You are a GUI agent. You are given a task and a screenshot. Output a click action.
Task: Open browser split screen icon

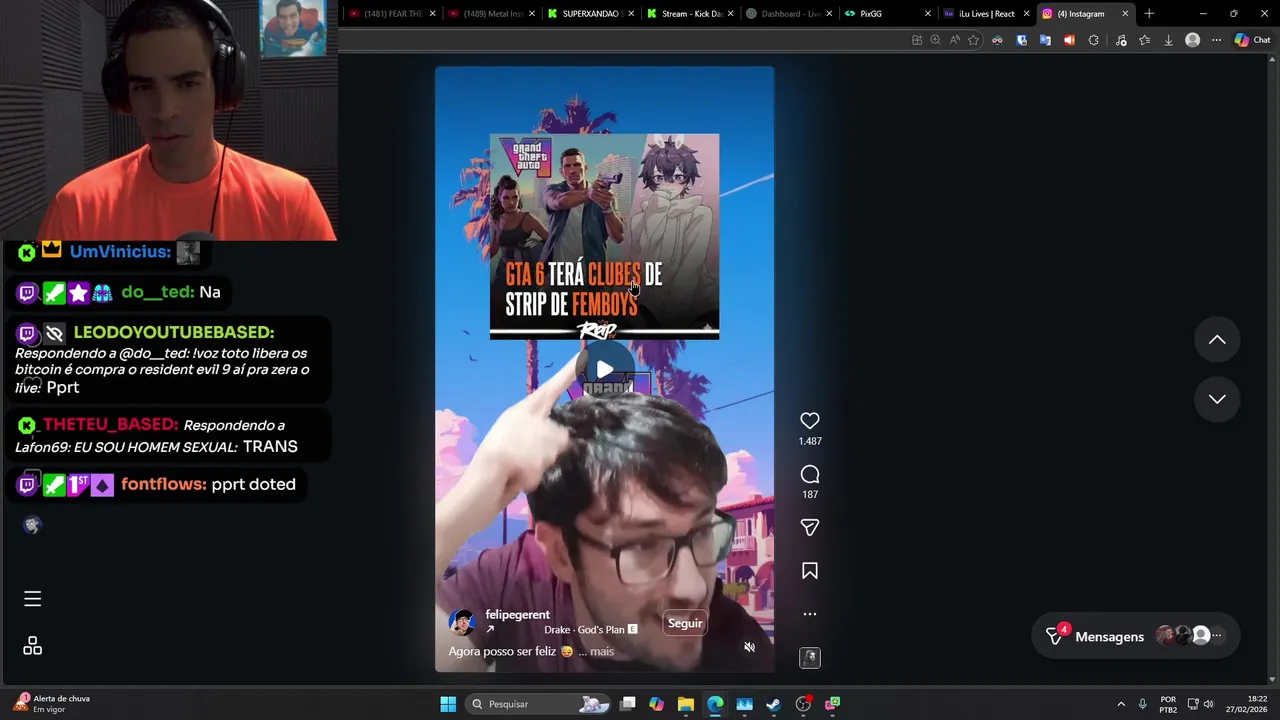coord(917,40)
